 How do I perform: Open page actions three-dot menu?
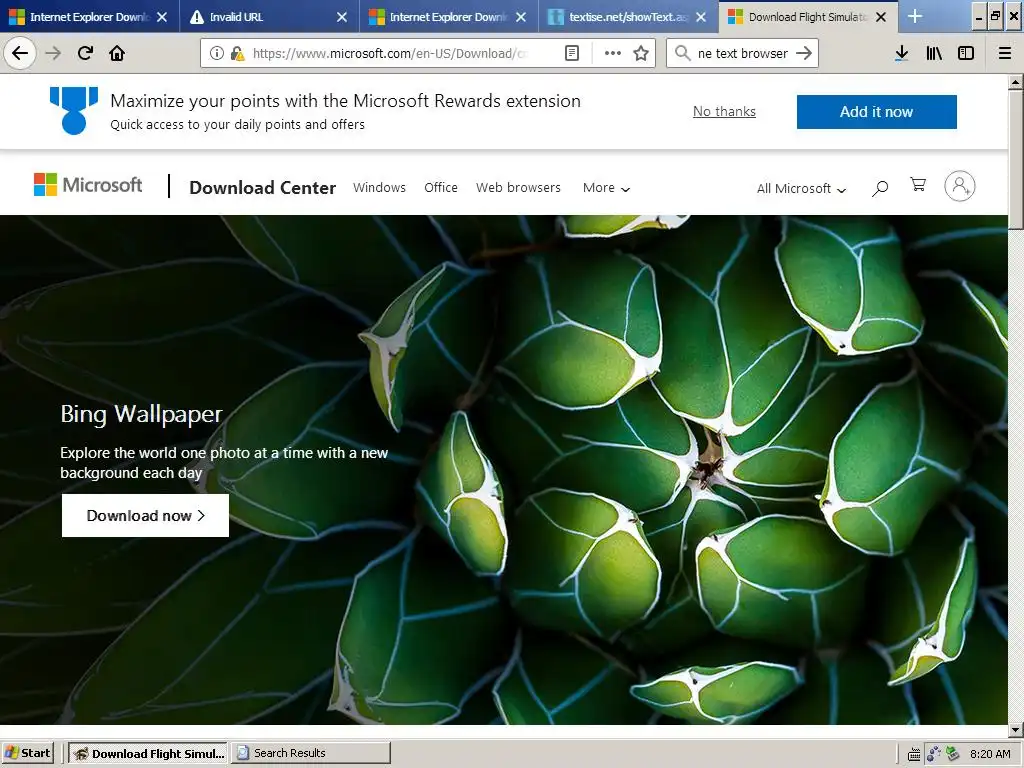coord(613,53)
